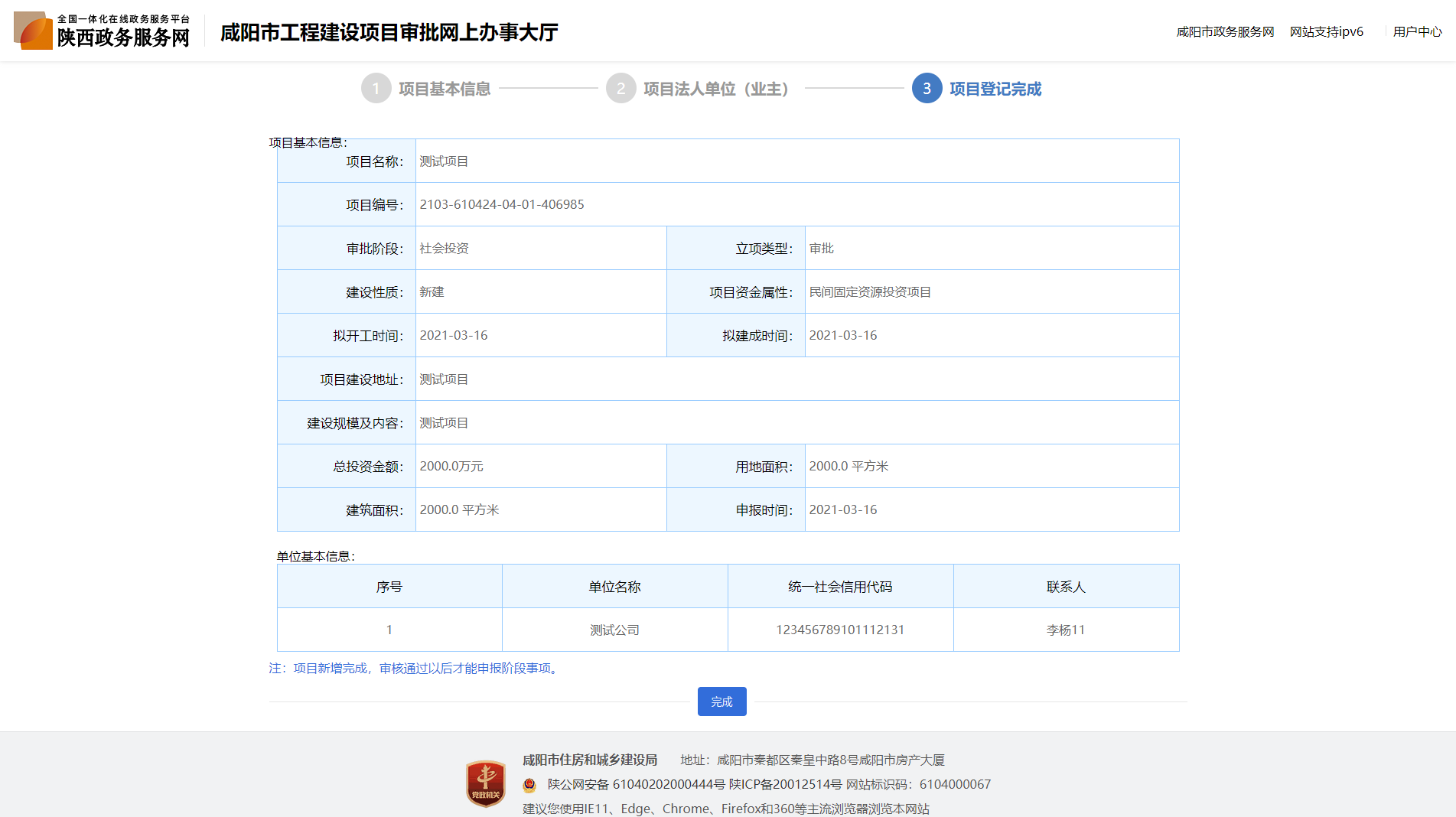Screen dimensions: 1456x817
Task: Click the step 2 circle icon
Action: pos(621,89)
